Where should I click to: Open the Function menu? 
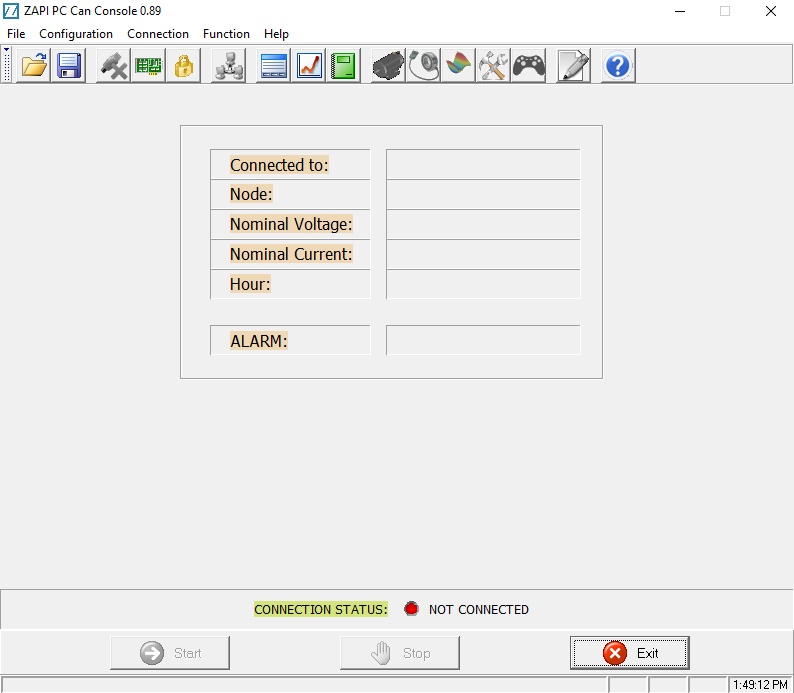coord(226,34)
